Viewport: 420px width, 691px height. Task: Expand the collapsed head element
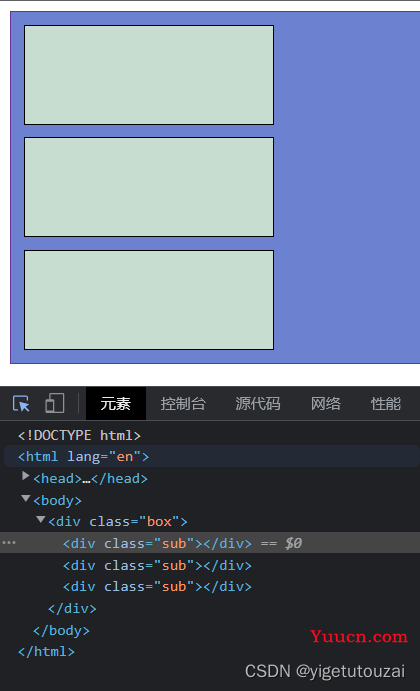pyautogui.click(x=26, y=476)
